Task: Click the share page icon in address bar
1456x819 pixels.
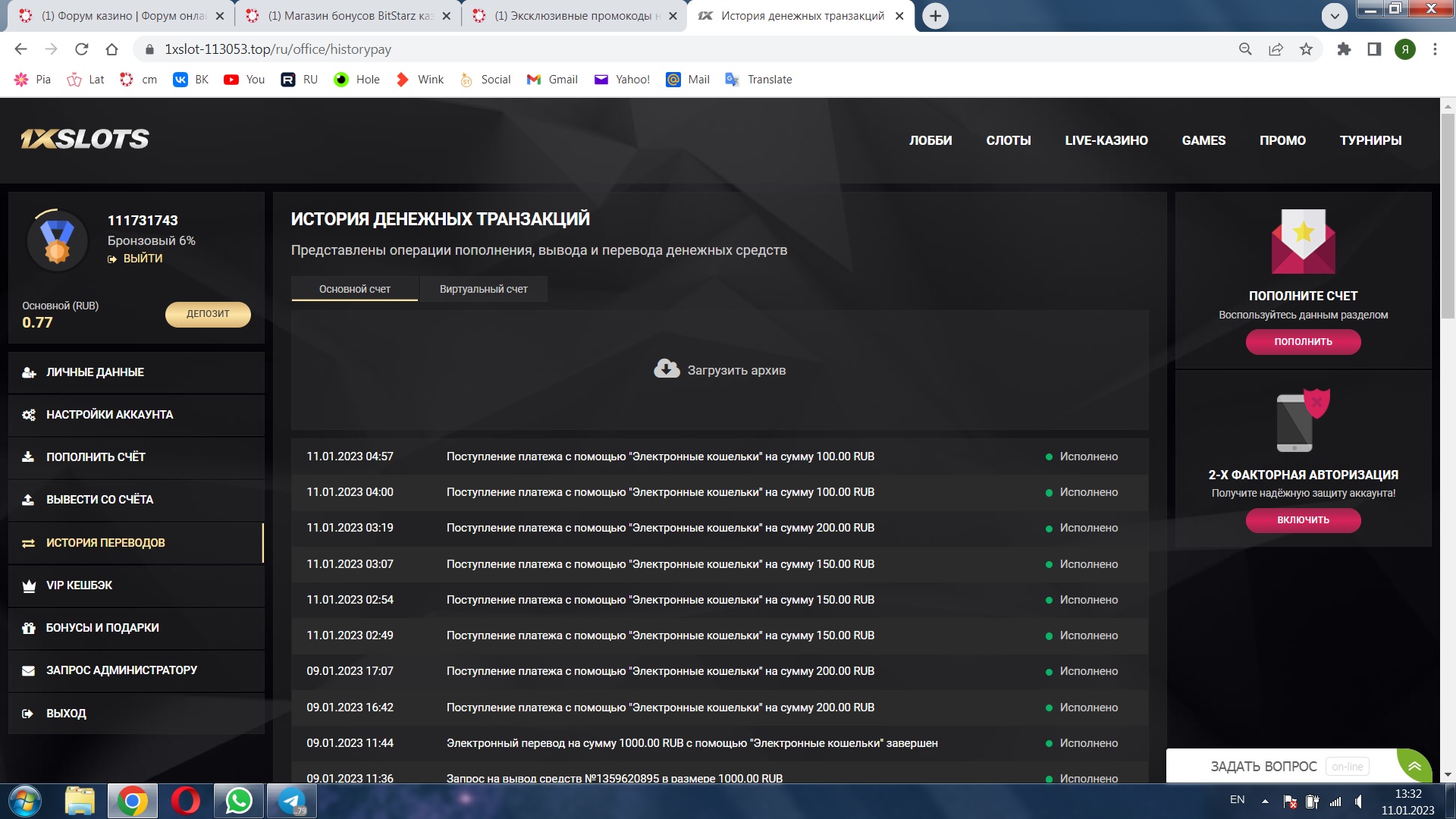Action: coord(1276,49)
